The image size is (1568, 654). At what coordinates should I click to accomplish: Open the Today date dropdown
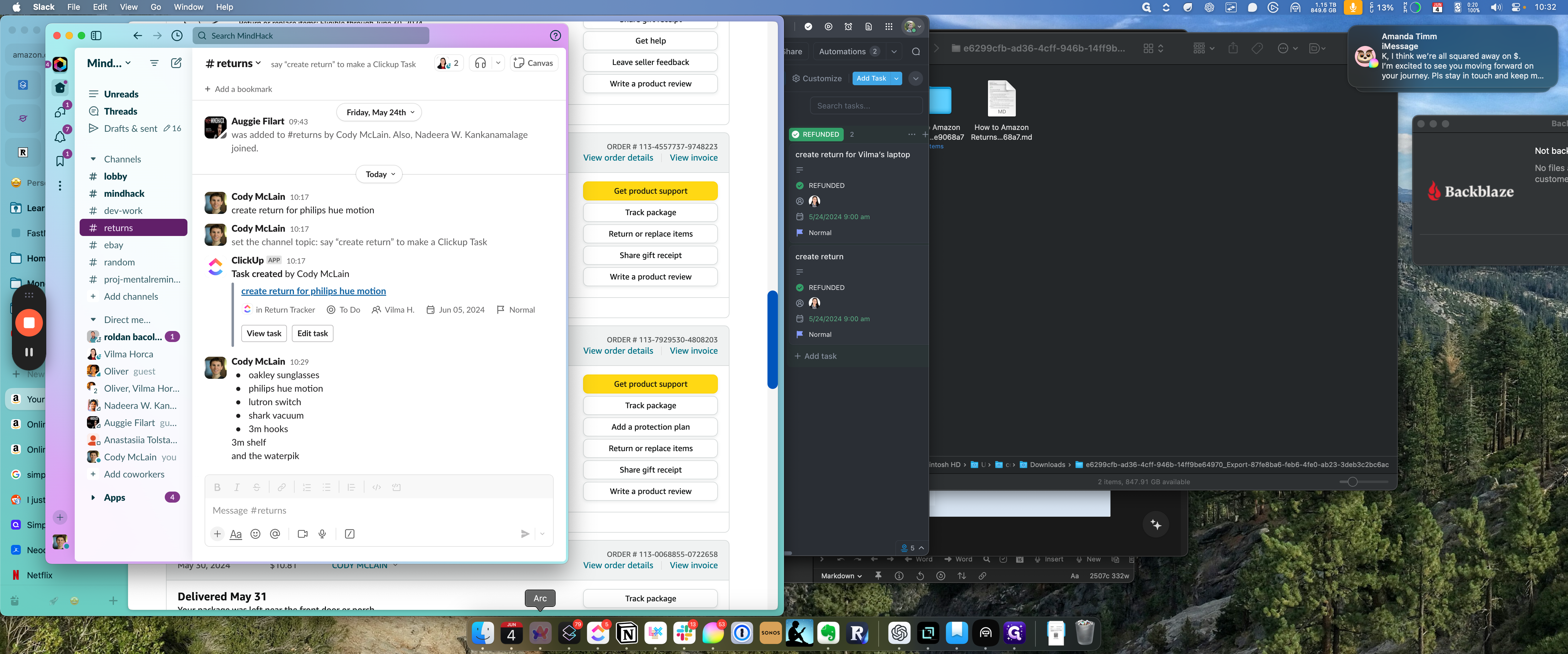pyautogui.click(x=379, y=174)
